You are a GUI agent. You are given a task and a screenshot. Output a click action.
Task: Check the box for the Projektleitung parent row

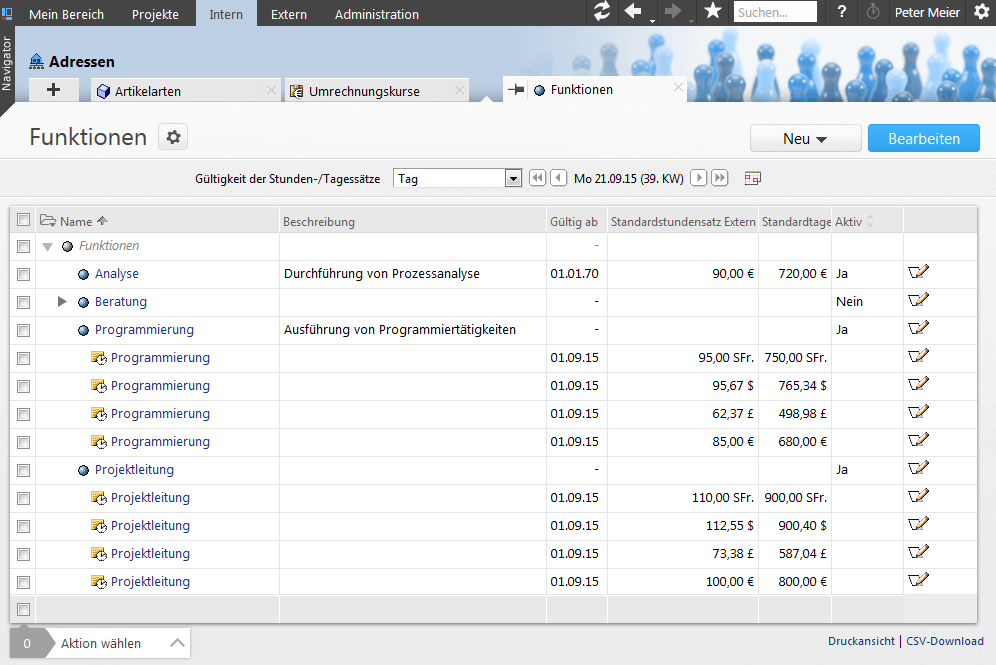coord(24,470)
